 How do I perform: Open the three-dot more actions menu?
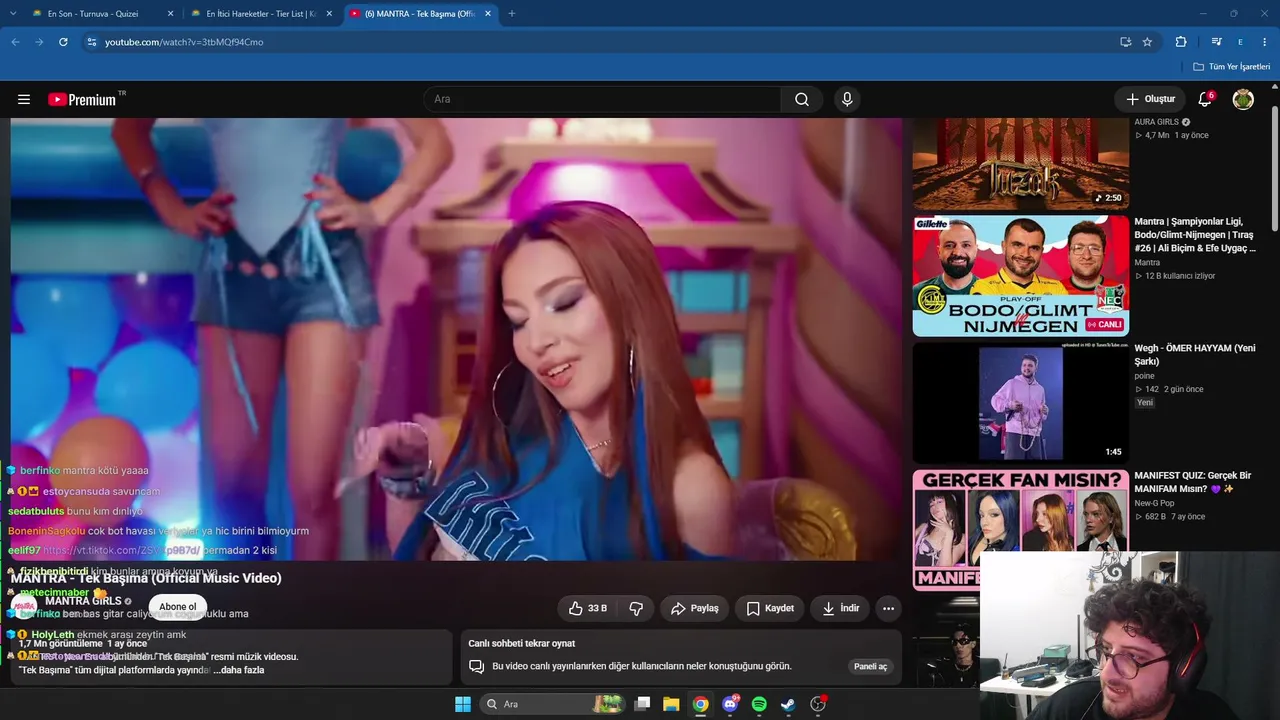(888, 608)
